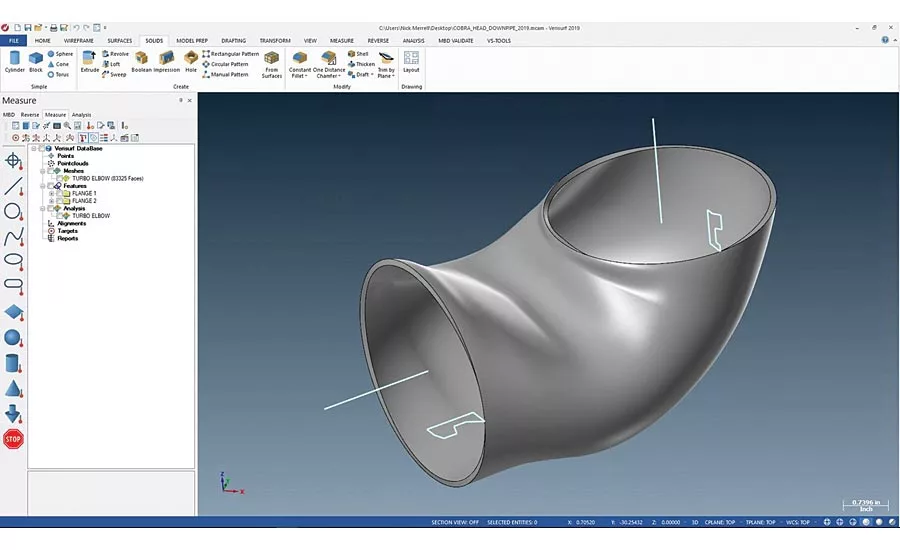Open the Boolean tool

coord(142,62)
